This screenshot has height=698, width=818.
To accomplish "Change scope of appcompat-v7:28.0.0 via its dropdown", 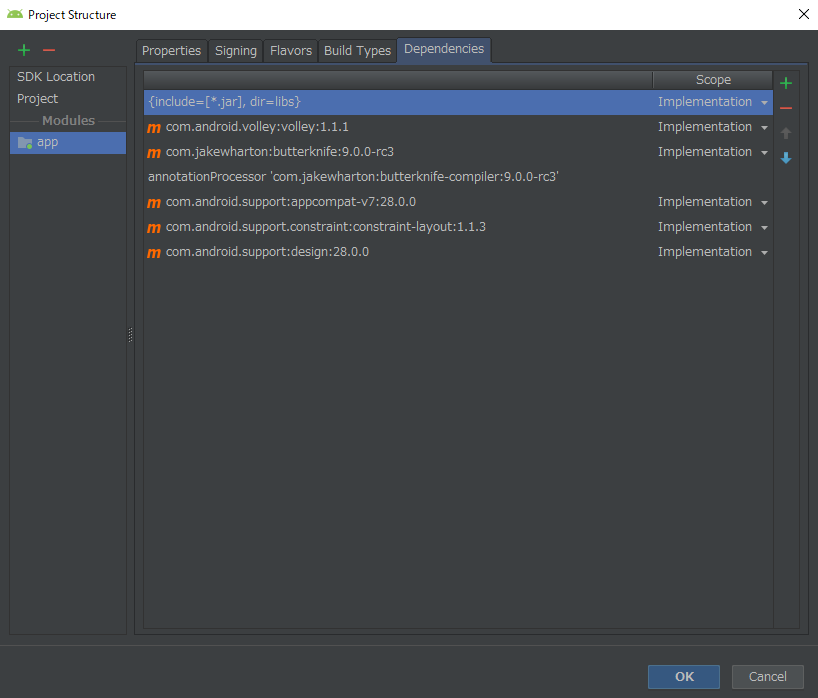I will (764, 202).
